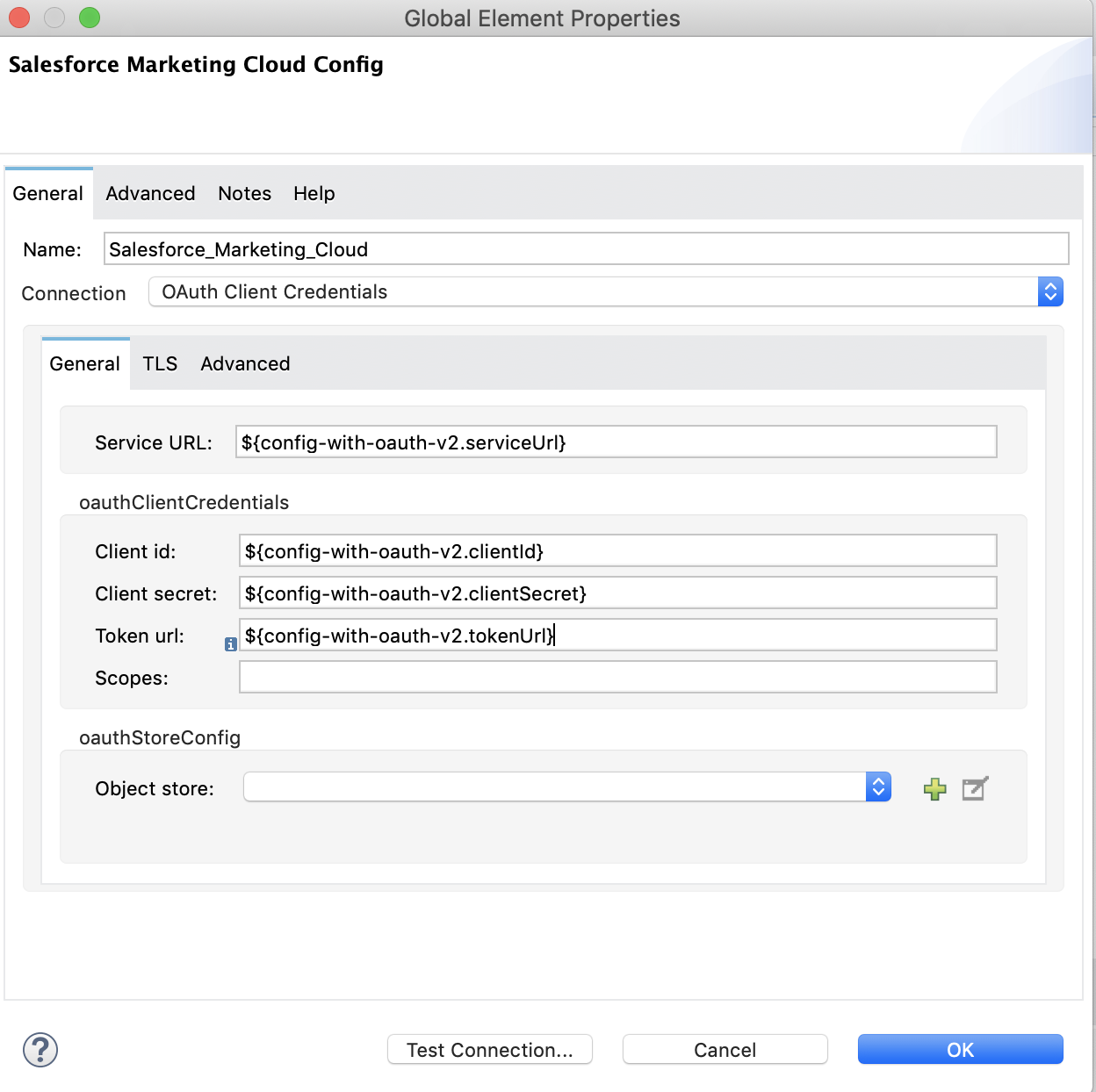The image size is (1096, 1092).
Task: Click the OK button to save configuration
Action: [x=960, y=1049]
